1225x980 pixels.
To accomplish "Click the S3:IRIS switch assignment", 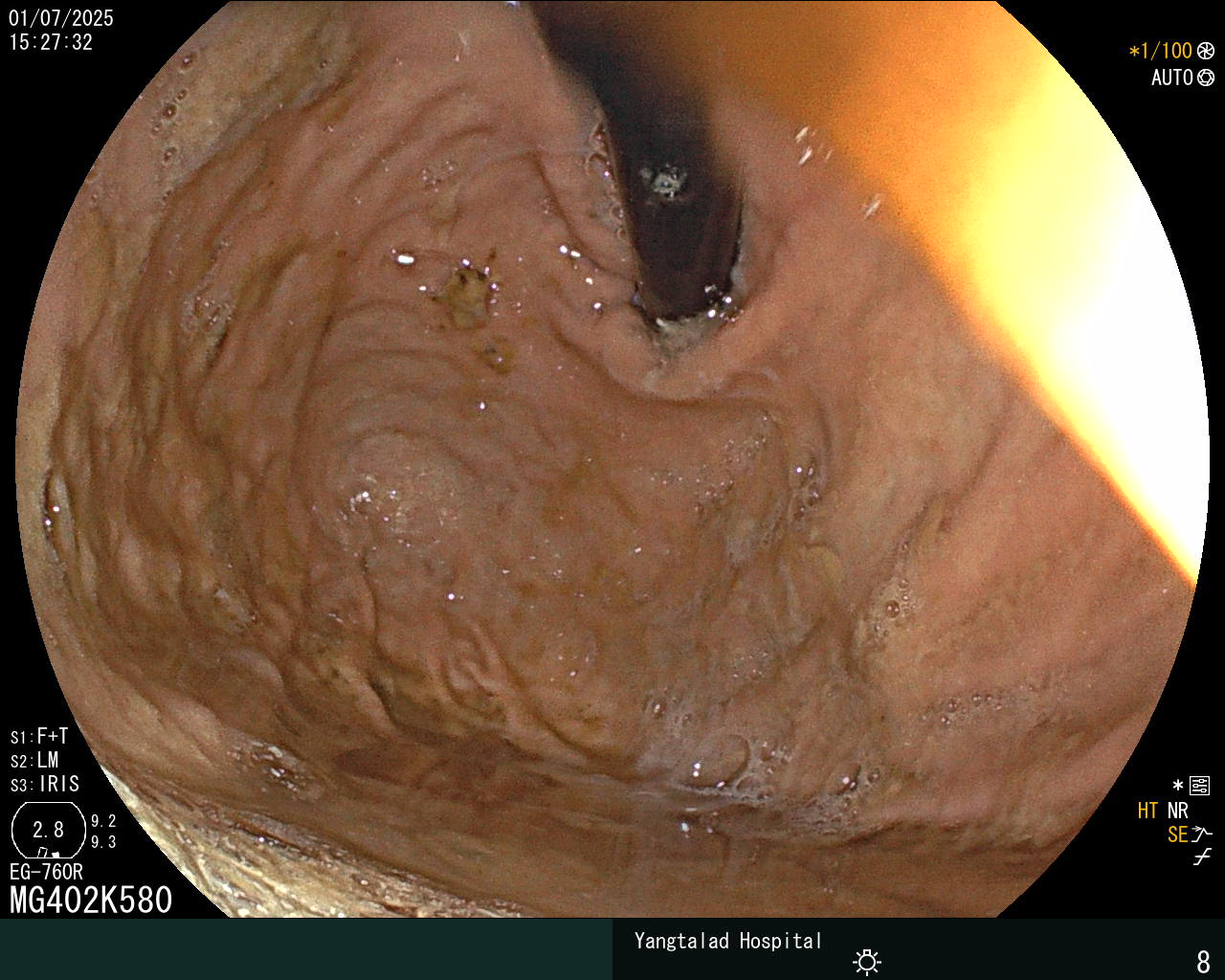I will pos(45,785).
